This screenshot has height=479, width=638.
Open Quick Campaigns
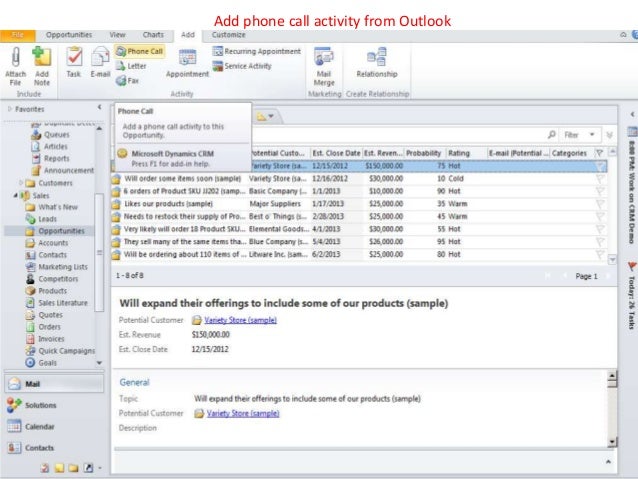(x=60, y=351)
